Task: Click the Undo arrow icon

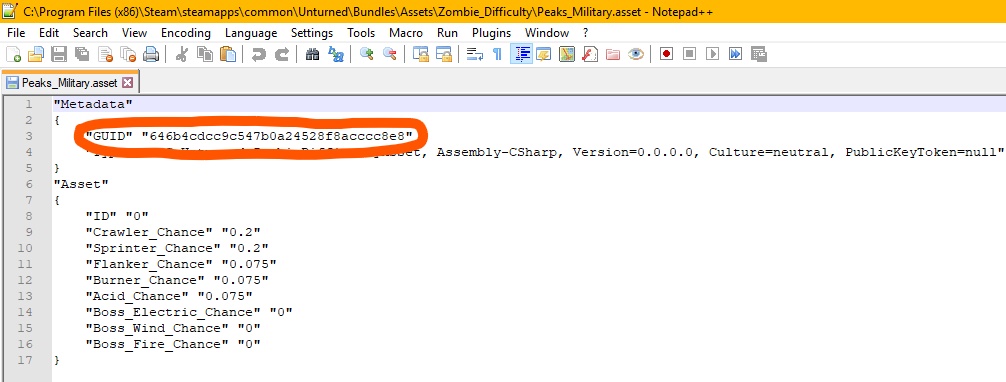Action: tap(259, 55)
